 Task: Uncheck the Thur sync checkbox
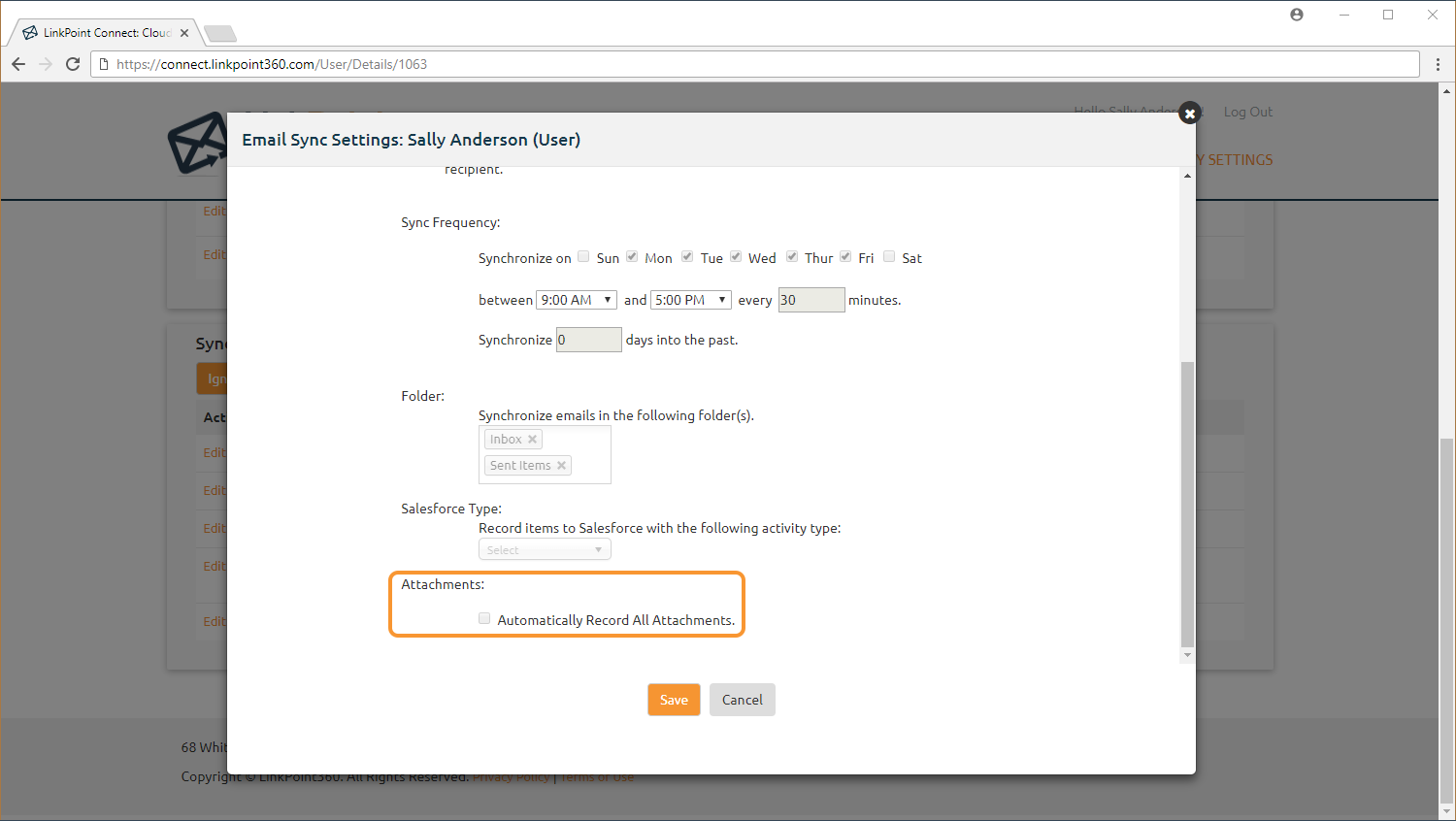[792, 256]
